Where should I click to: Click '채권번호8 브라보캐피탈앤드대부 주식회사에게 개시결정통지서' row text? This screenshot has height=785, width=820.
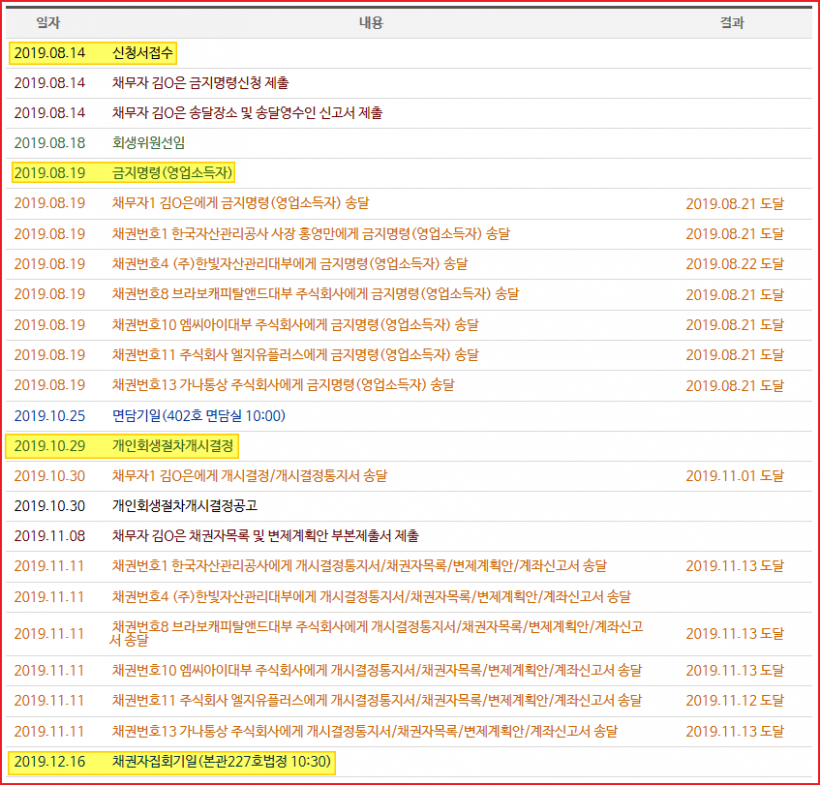[x=377, y=633]
